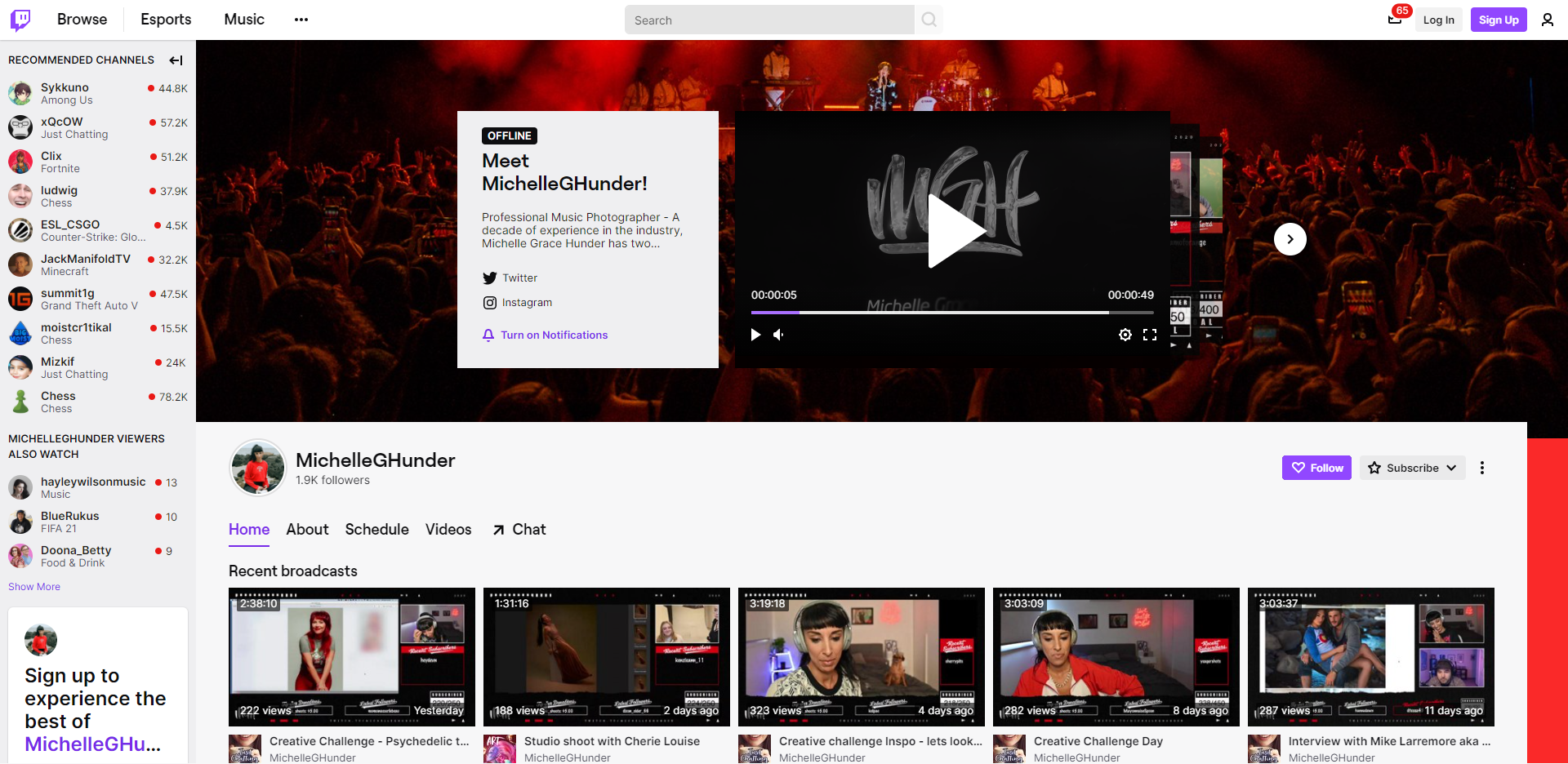Viewport: 1568px width, 764px height.
Task: Click the search magnifier button
Action: (929, 20)
